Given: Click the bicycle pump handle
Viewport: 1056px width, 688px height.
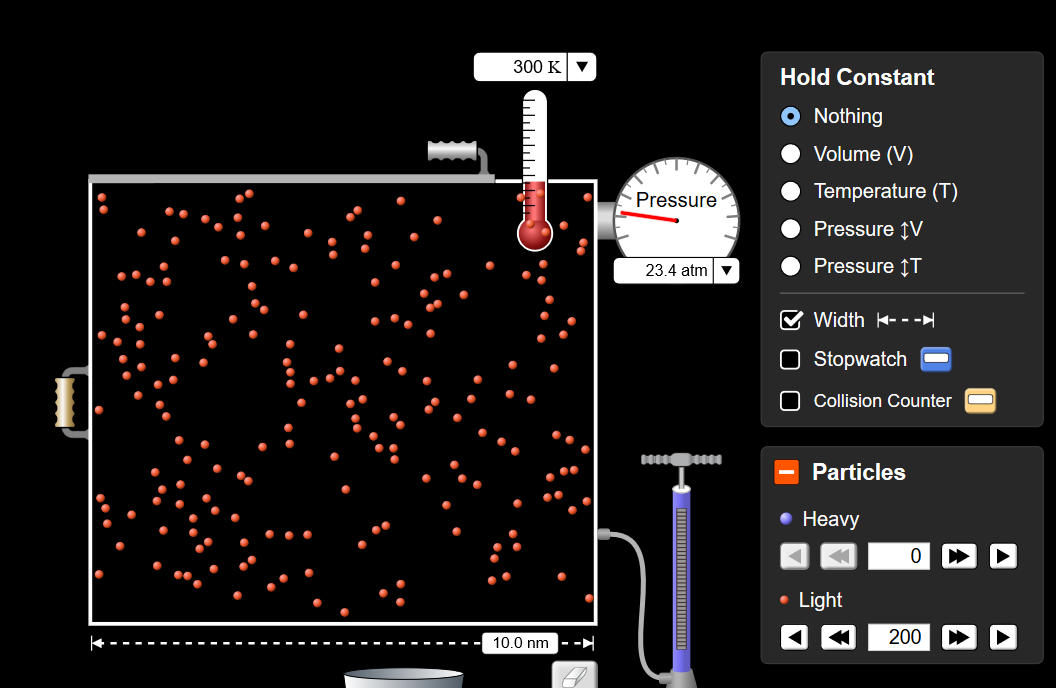Looking at the screenshot, I should point(681,460).
